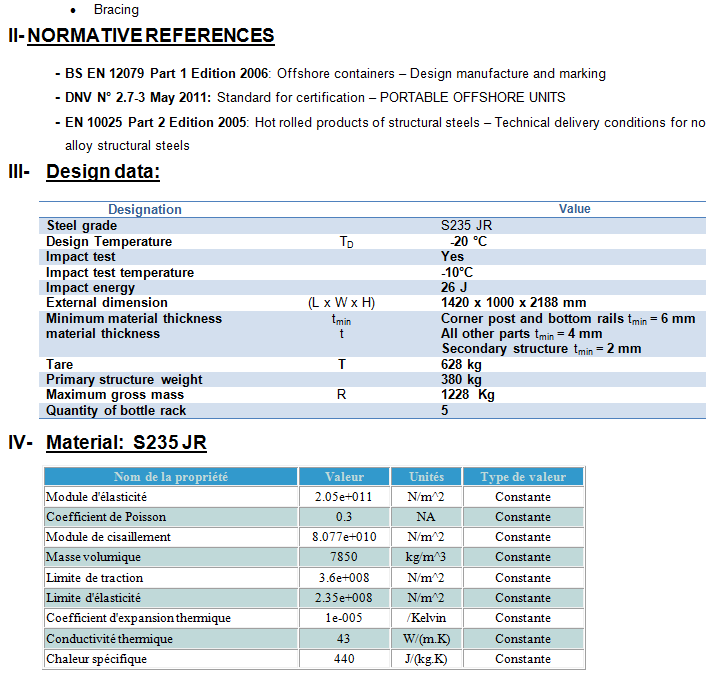The width and height of the screenshot is (706, 685).
Task: Click the 'Design Temperature' row label
Action: click(109, 241)
